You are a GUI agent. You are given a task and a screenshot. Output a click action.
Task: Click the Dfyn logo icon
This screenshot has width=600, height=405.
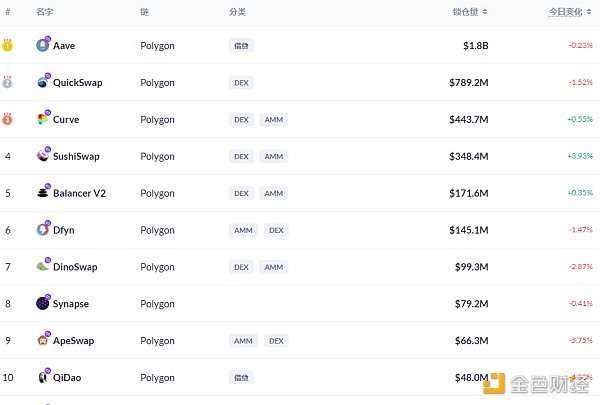(42, 230)
